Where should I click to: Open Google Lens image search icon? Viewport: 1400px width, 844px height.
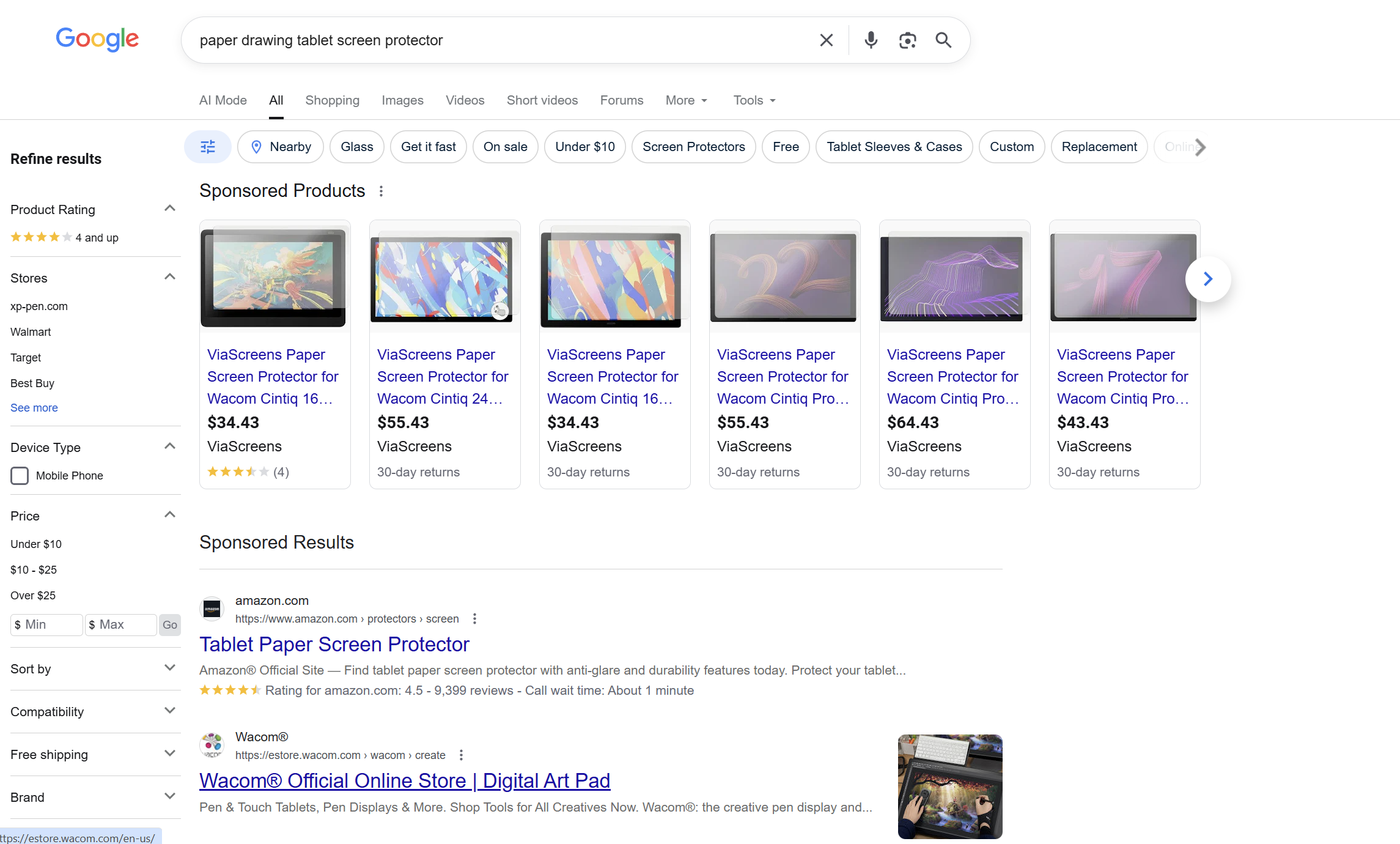pos(907,40)
